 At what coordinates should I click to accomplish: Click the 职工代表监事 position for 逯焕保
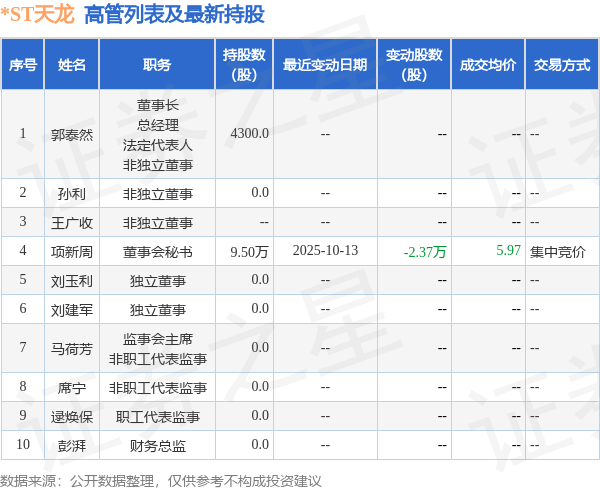pyautogui.click(x=158, y=417)
